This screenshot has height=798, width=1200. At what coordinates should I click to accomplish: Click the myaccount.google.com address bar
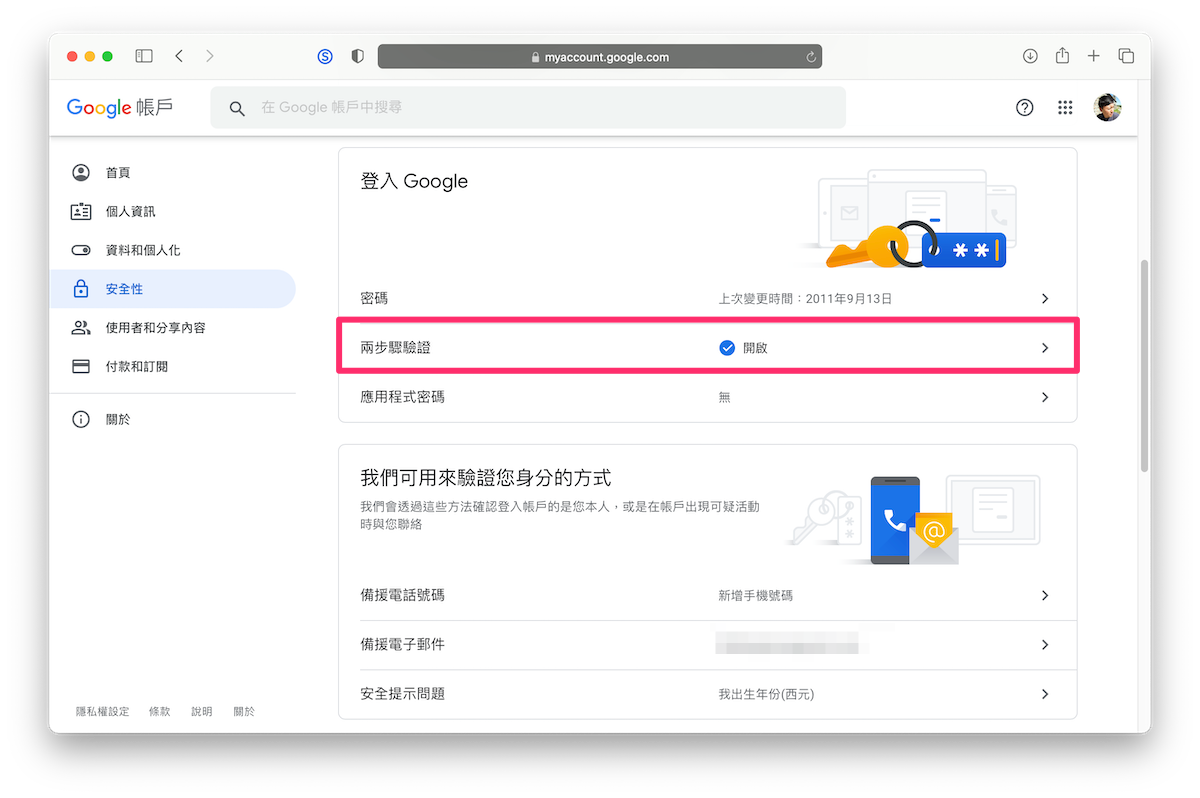[x=600, y=57]
